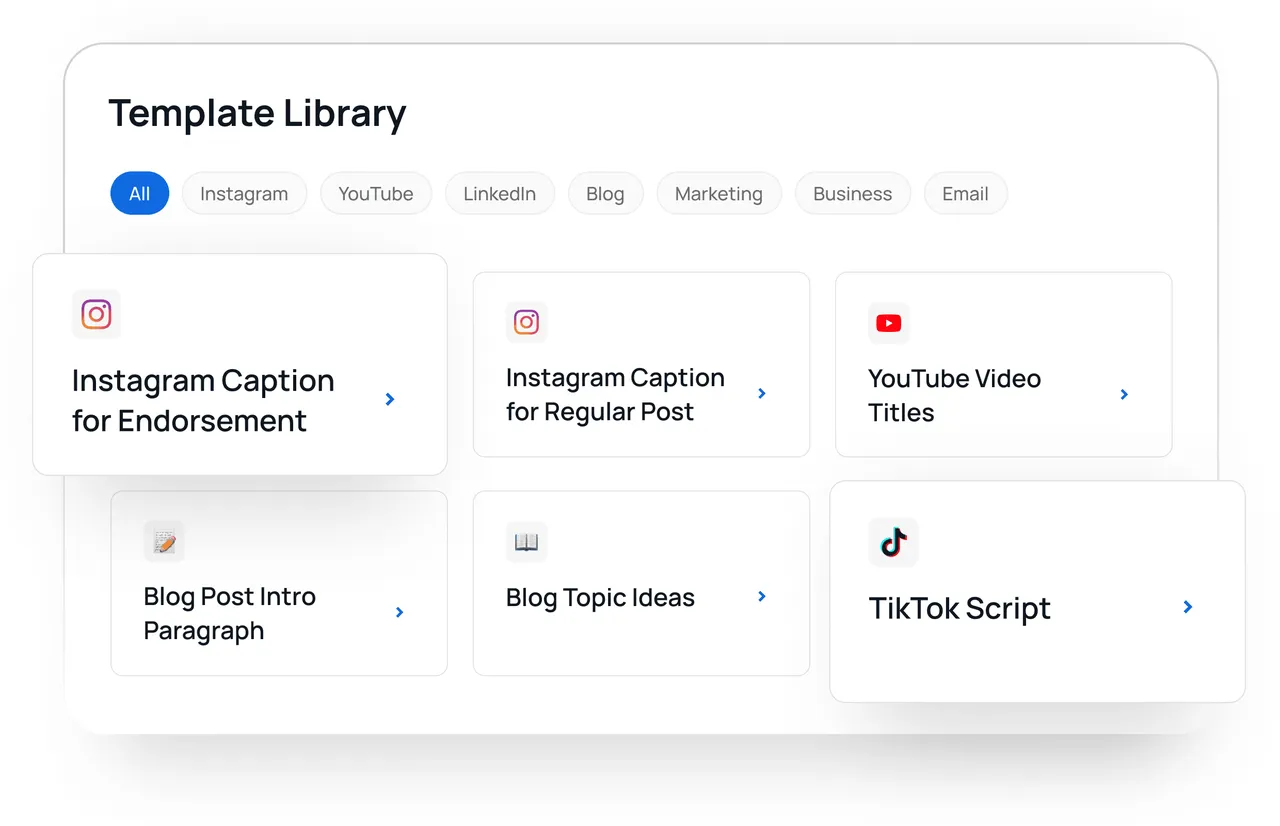The width and height of the screenshot is (1280, 826).
Task: Select the Blog Topic Ideas title
Action: (600, 597)
